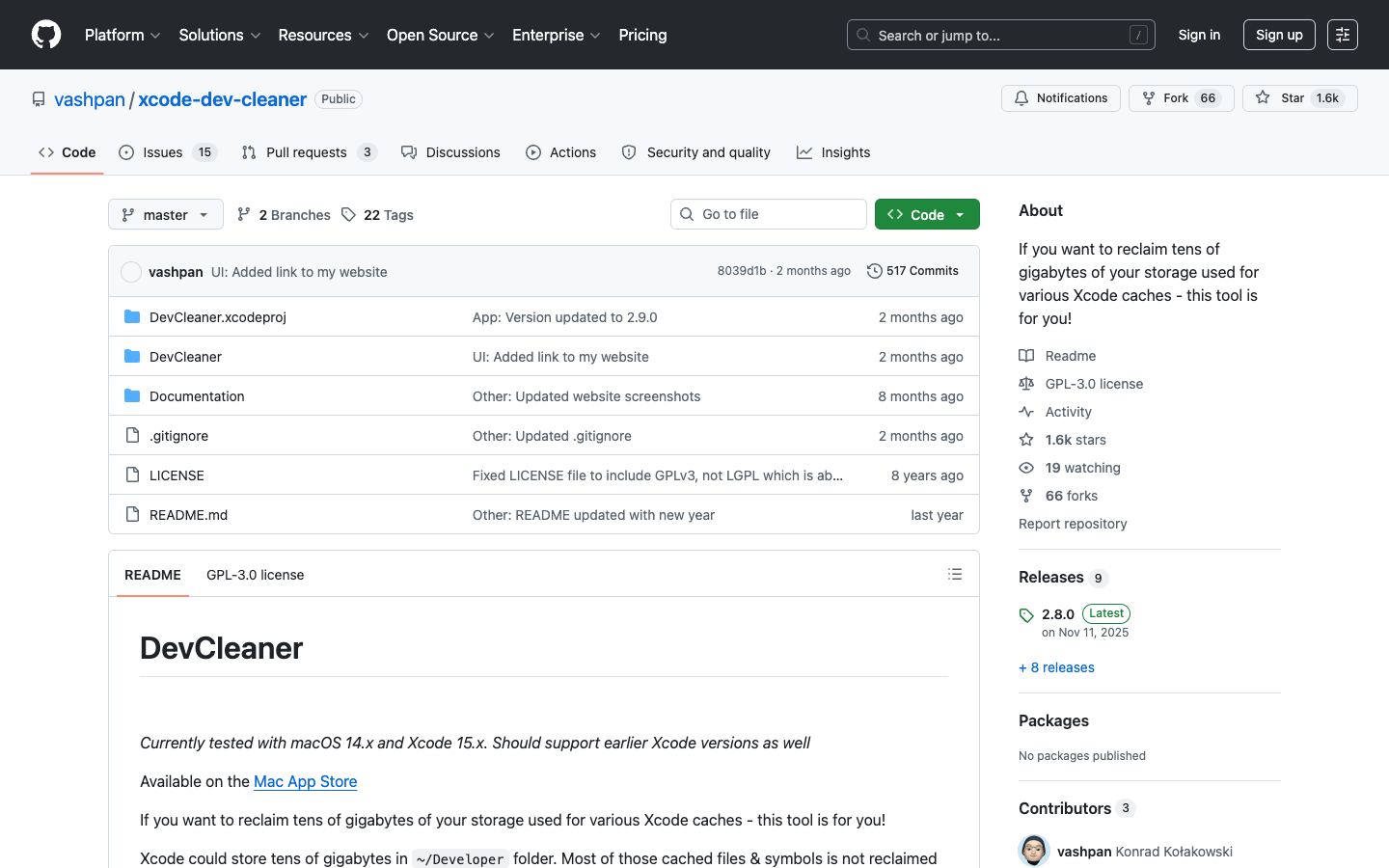Click the README.md file icon
Image resolution: width=1389 pixels, height=868 pixels.
click(132, 514)
